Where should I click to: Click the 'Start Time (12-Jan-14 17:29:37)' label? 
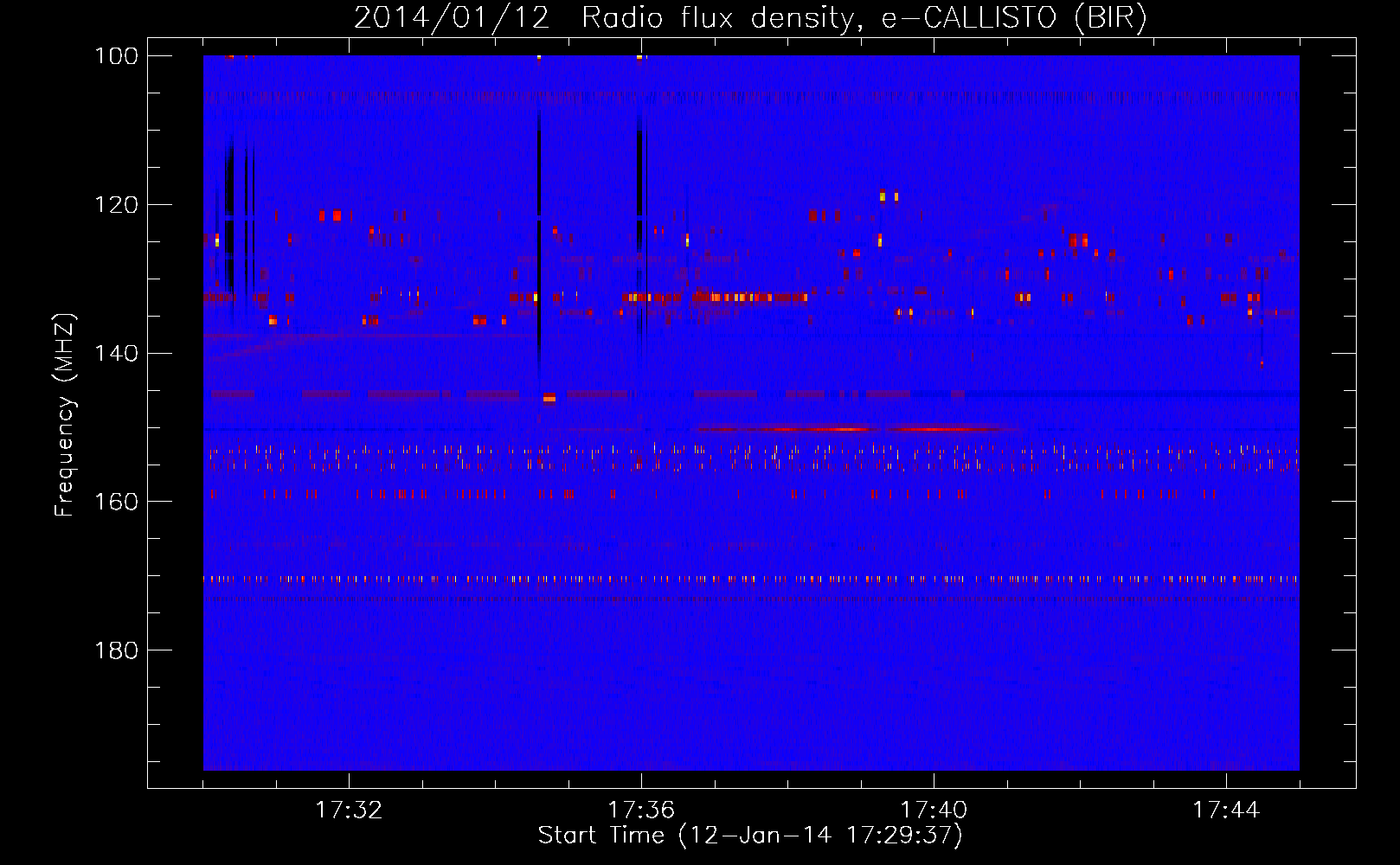pos(750,836)
